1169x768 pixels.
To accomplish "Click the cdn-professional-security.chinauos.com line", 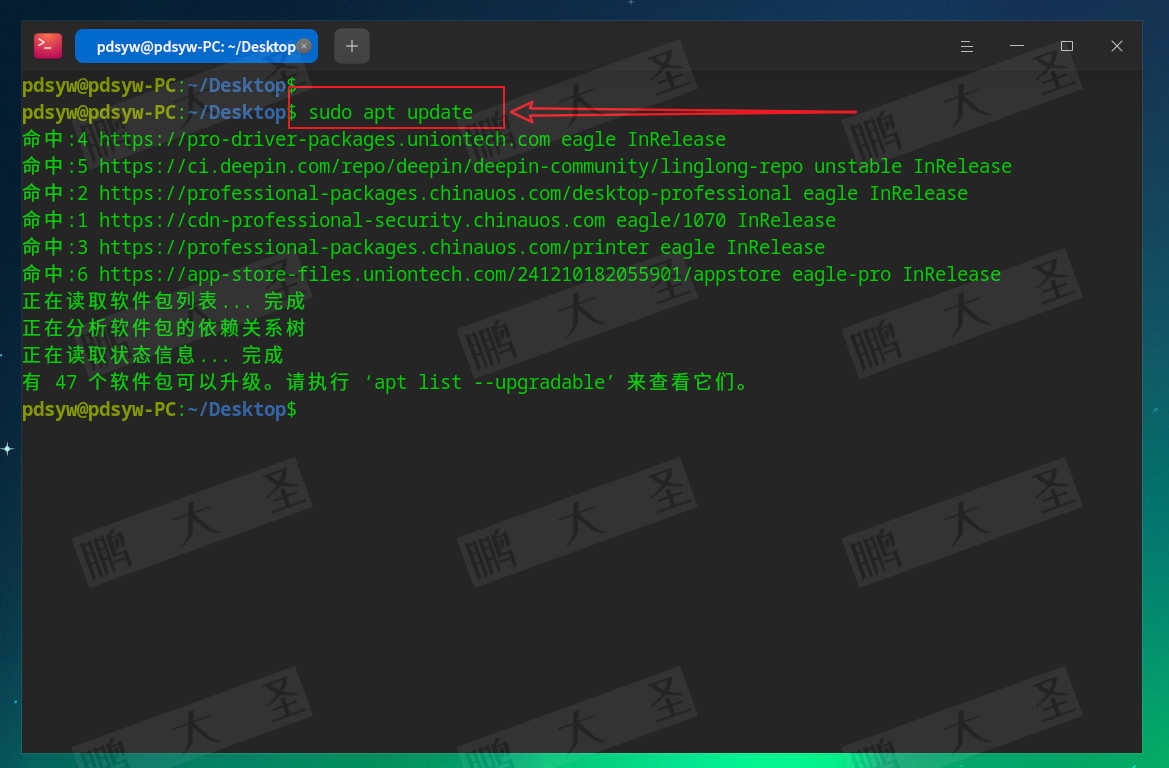I will (x=429, y=220).
